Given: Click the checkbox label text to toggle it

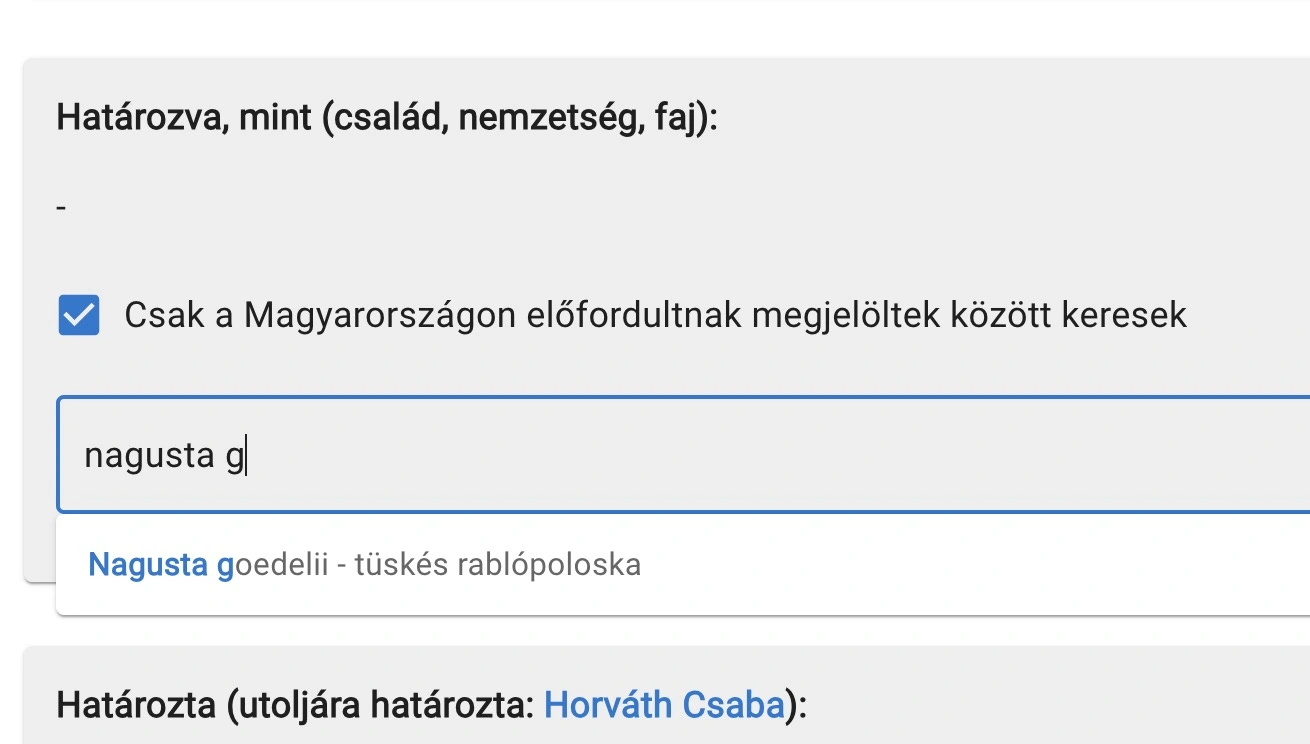Looking at the screenshot, I should [655, 315].
